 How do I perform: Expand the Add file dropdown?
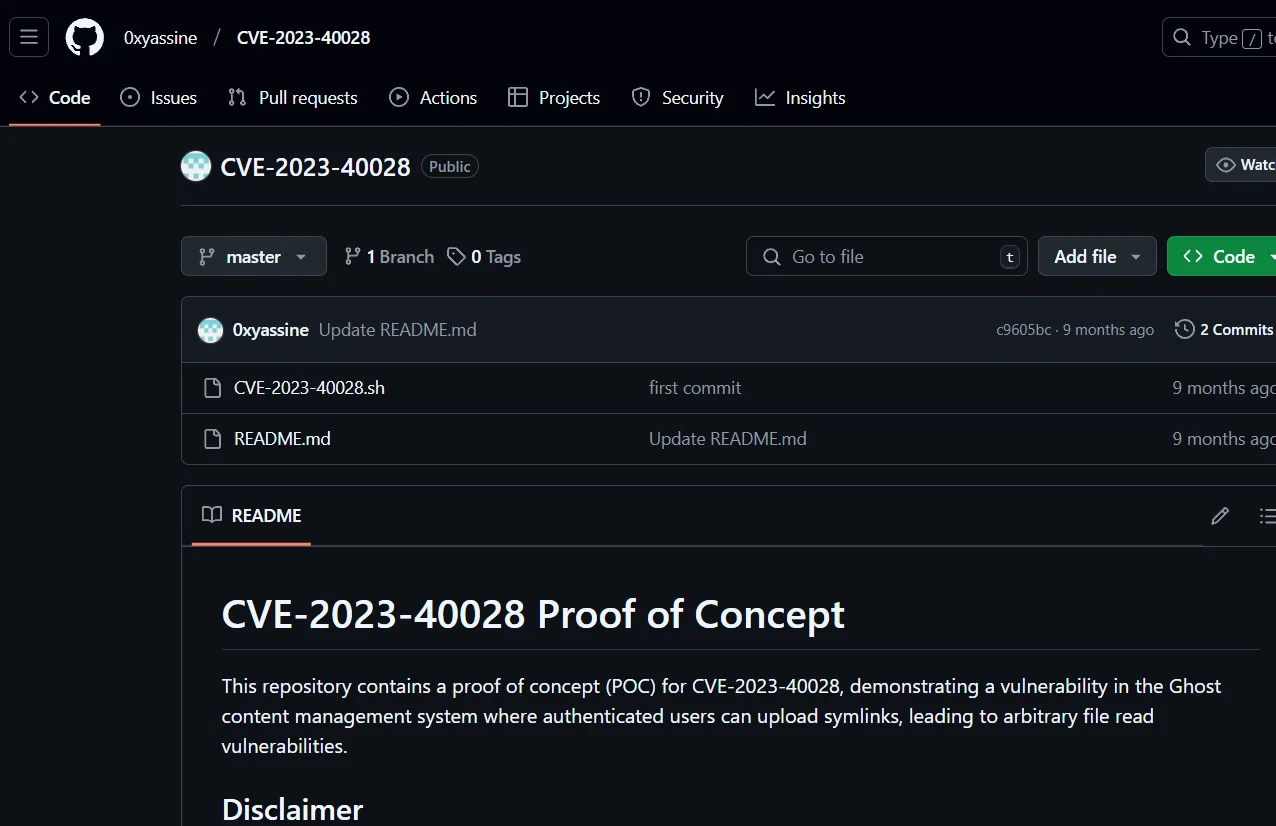point(1097,256)
